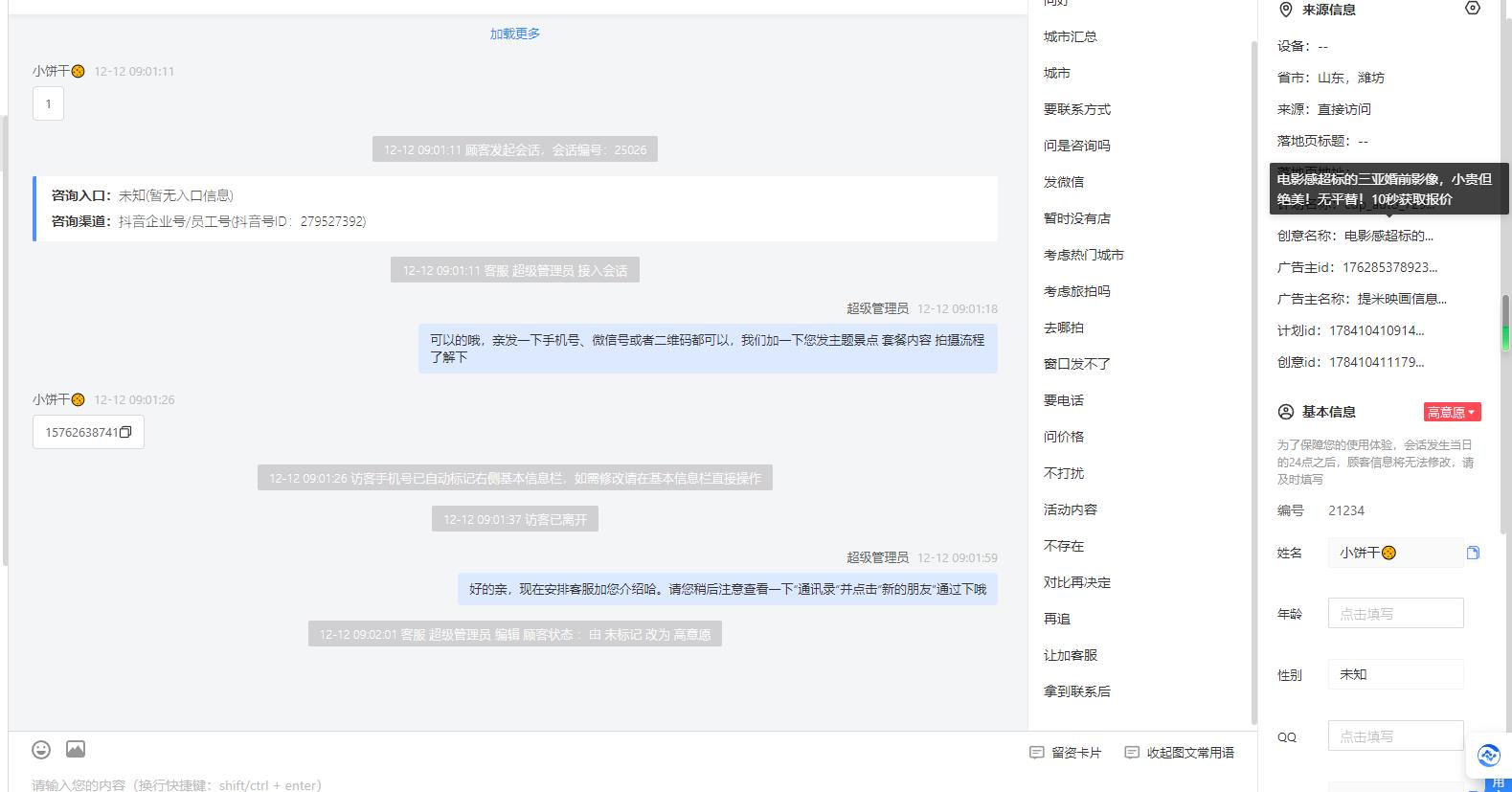
Task: Select quick reply 拿到联系后
Action: coord(1077,691)
